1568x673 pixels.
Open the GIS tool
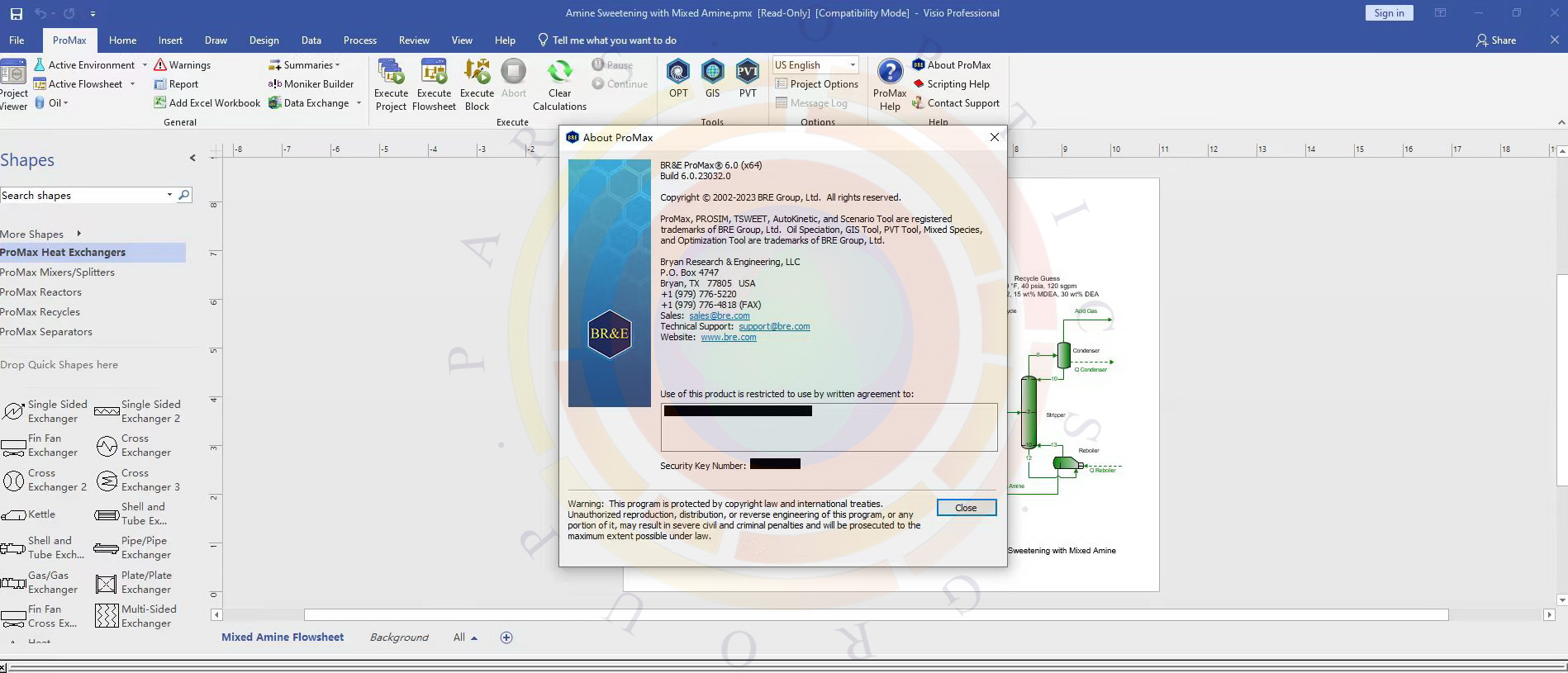(712, 79)
